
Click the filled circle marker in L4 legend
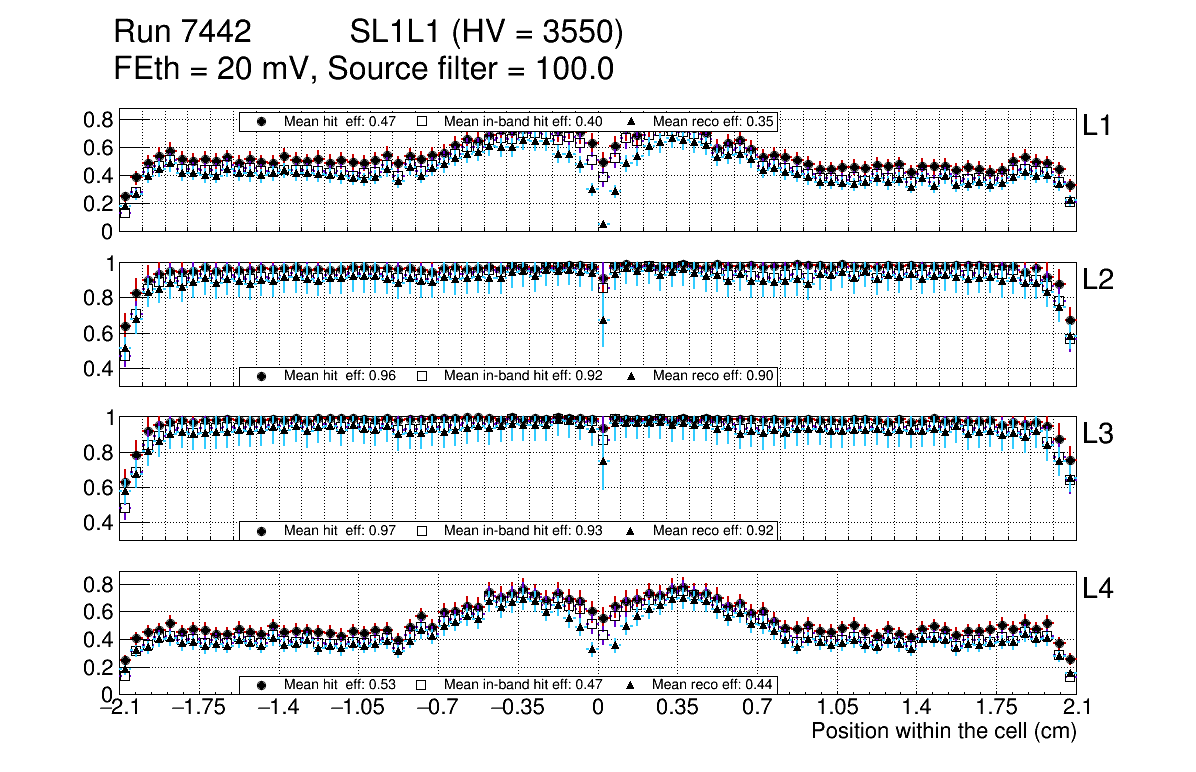click(263, 685)
